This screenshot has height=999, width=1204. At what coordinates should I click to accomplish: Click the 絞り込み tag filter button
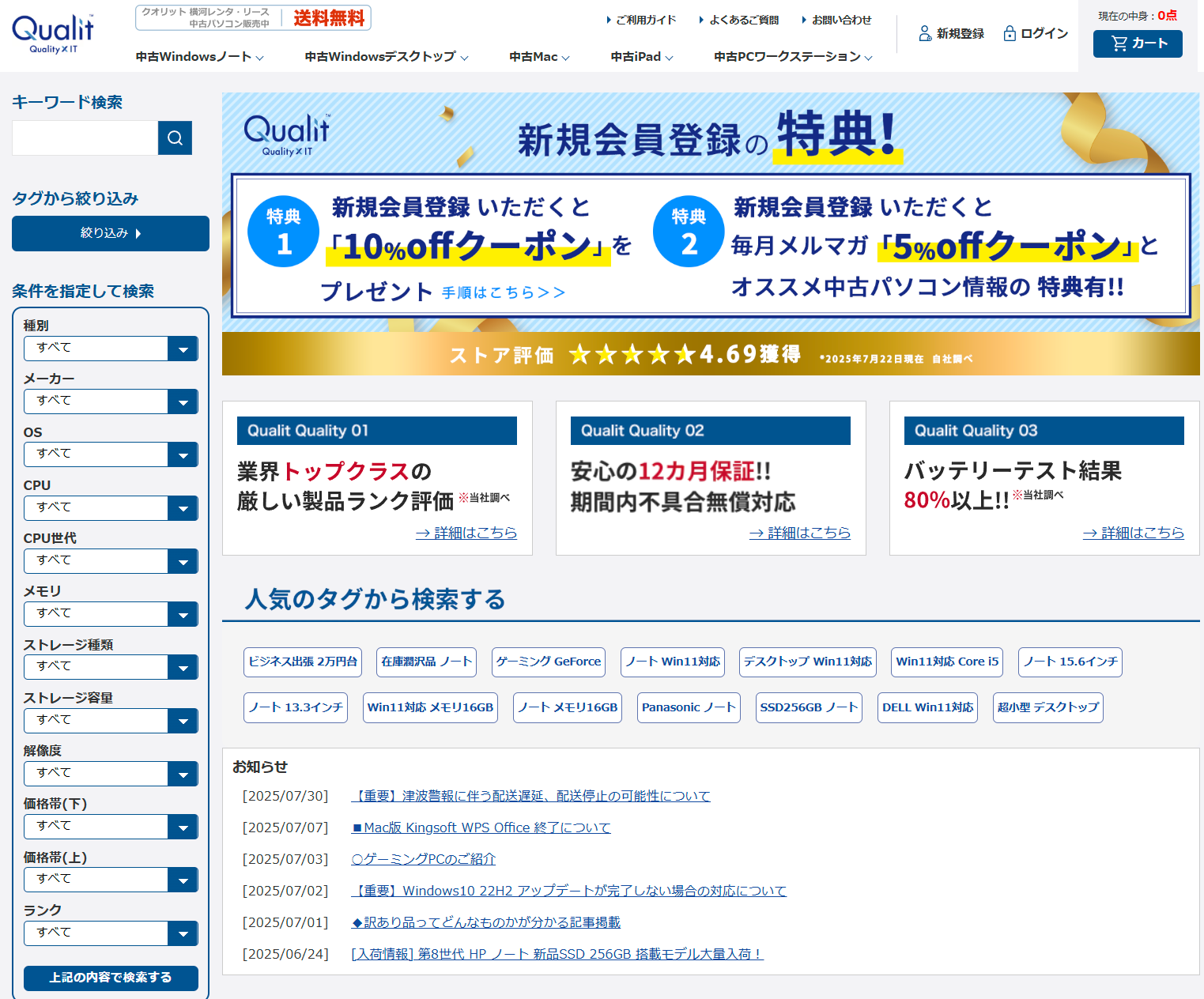tap(111, 233)
